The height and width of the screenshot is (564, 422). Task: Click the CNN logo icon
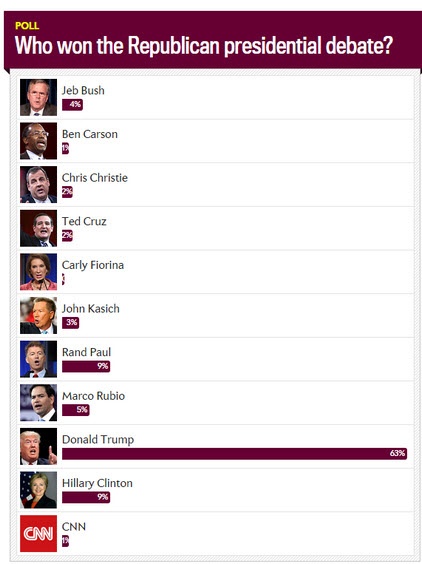pos(38,533)
